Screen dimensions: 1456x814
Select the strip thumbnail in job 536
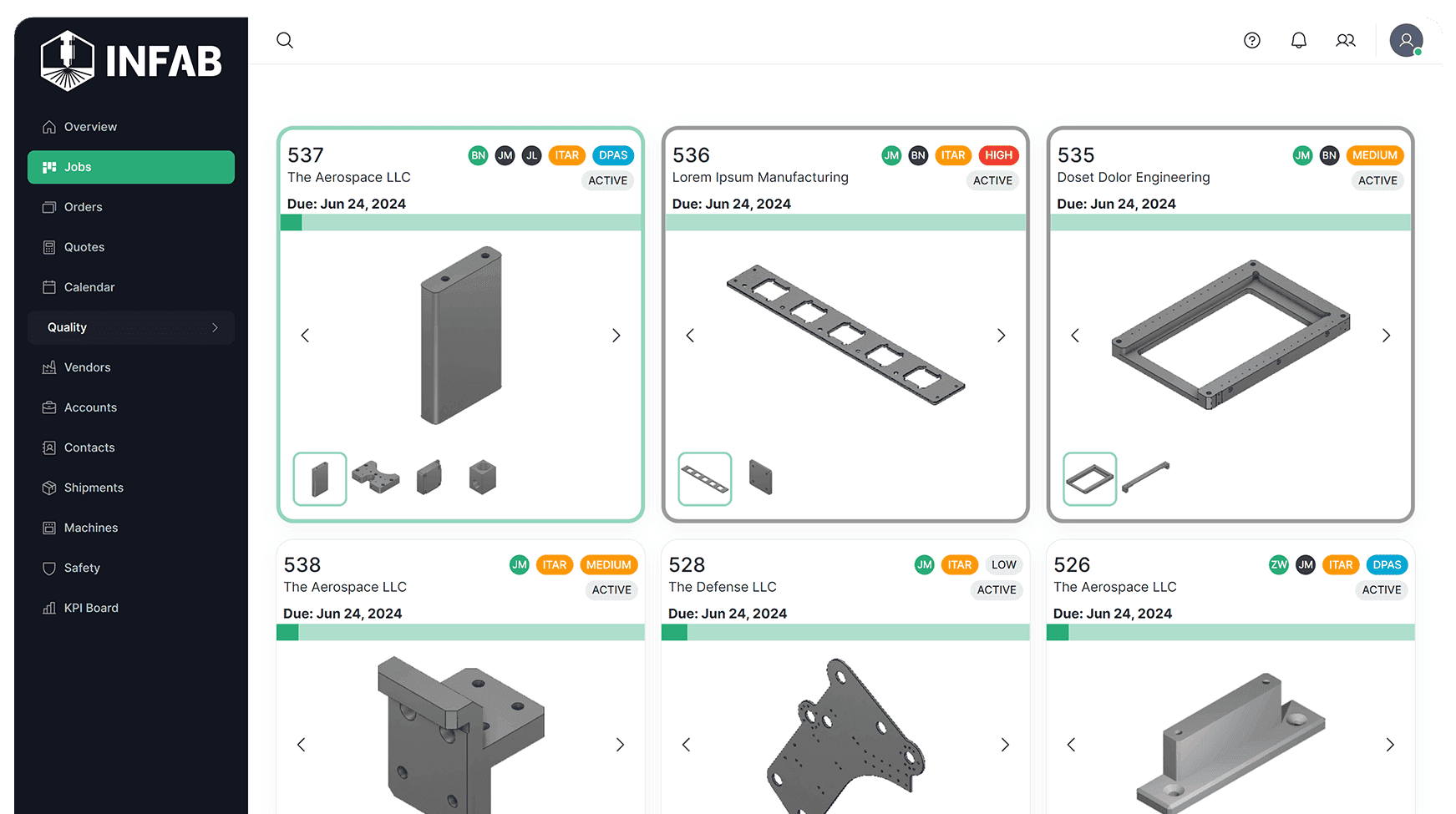[705, 479]
